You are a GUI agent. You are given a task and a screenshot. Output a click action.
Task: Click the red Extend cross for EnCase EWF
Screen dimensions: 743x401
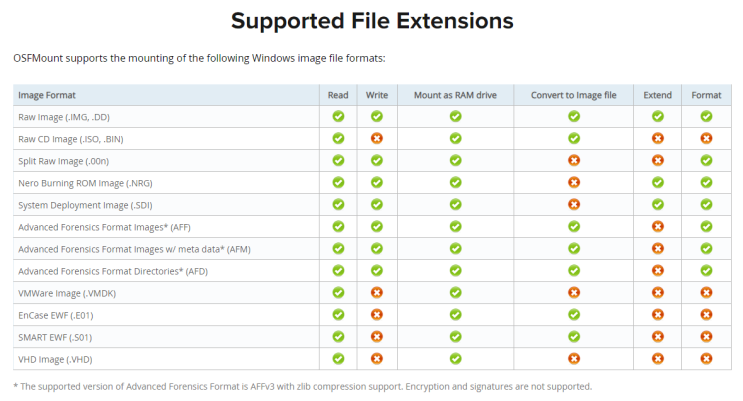(x=658, y=314)
